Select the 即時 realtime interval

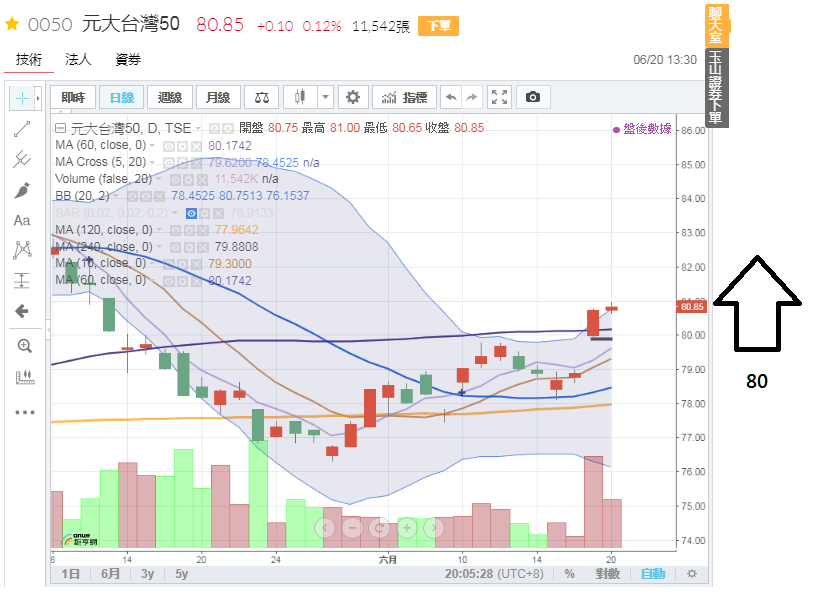tap(73, 97)
